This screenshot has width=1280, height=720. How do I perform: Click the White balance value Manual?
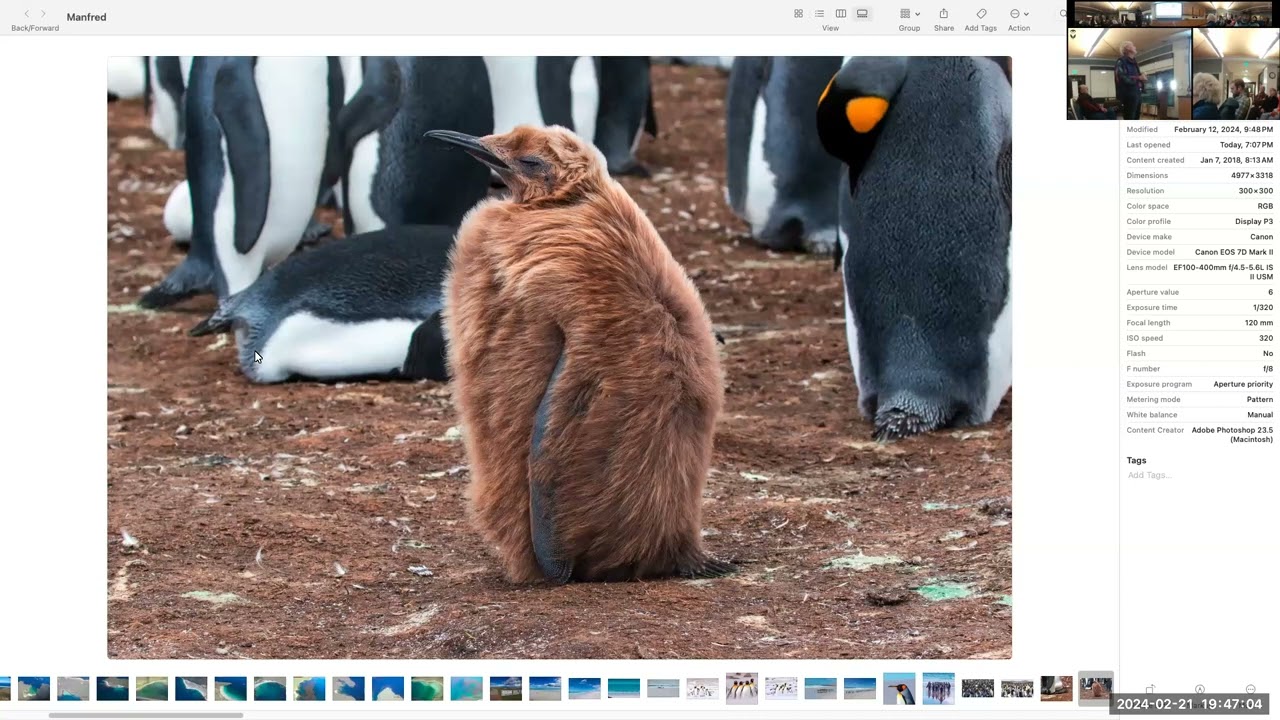tap(1260, 415)
